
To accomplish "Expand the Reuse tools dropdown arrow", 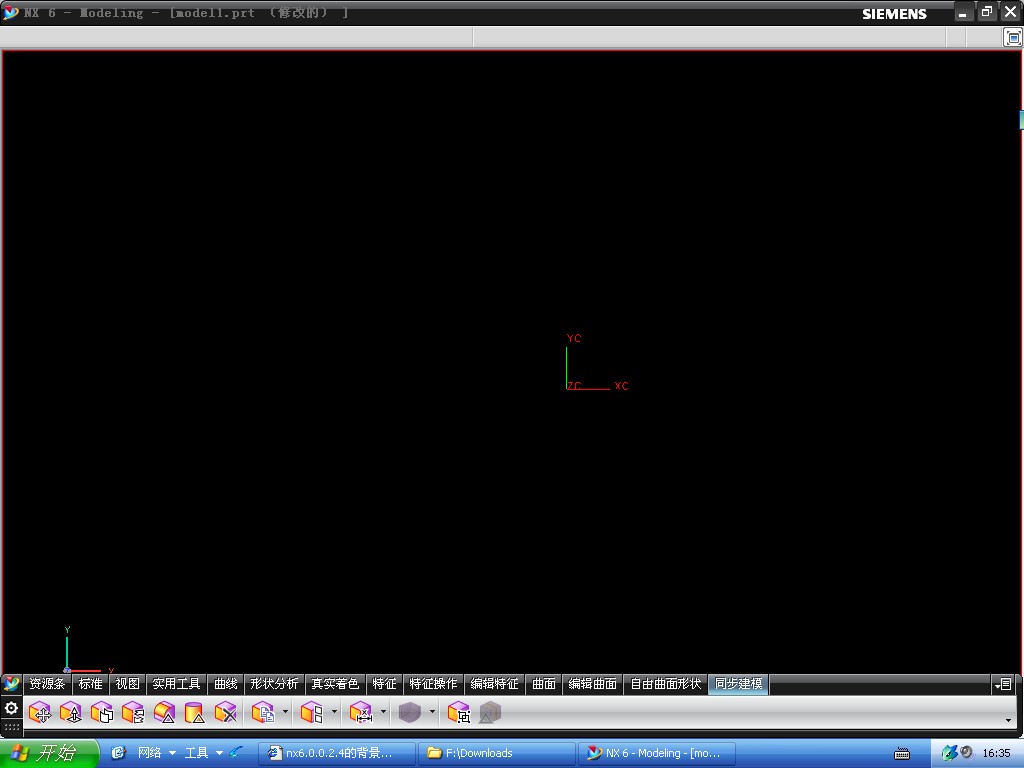I will [x=285, y=712].
